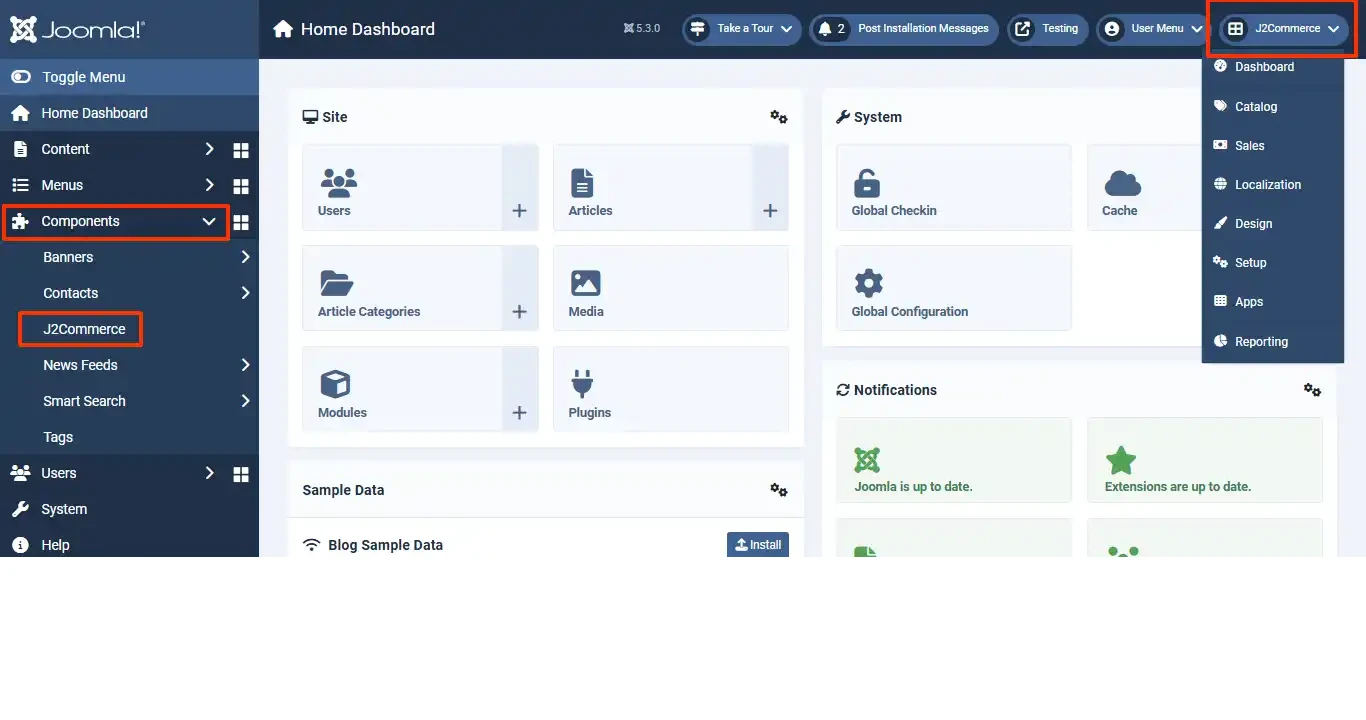Open the Notifications module settings gears
This screenshot has height=720, width=1366.
1313,390
